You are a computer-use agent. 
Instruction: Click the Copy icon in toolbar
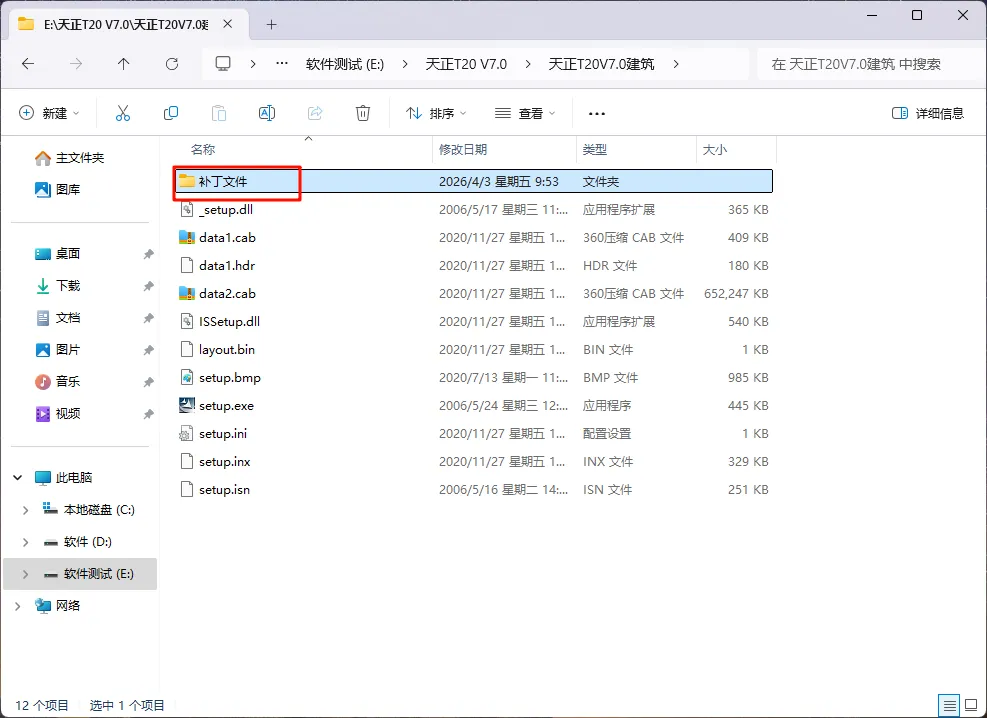tap(171, 113)
